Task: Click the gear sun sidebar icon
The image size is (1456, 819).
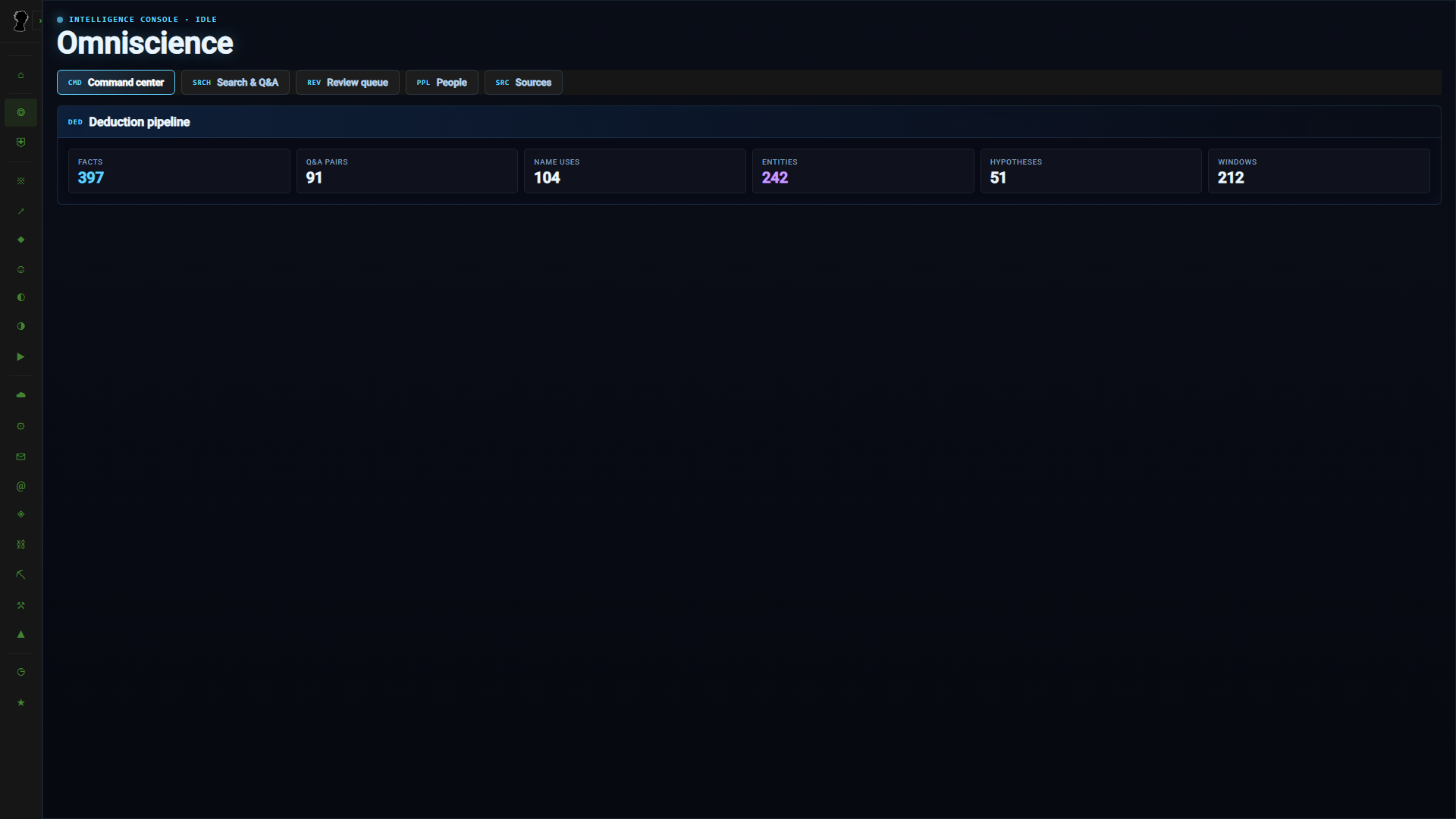Action: point(20,426)
